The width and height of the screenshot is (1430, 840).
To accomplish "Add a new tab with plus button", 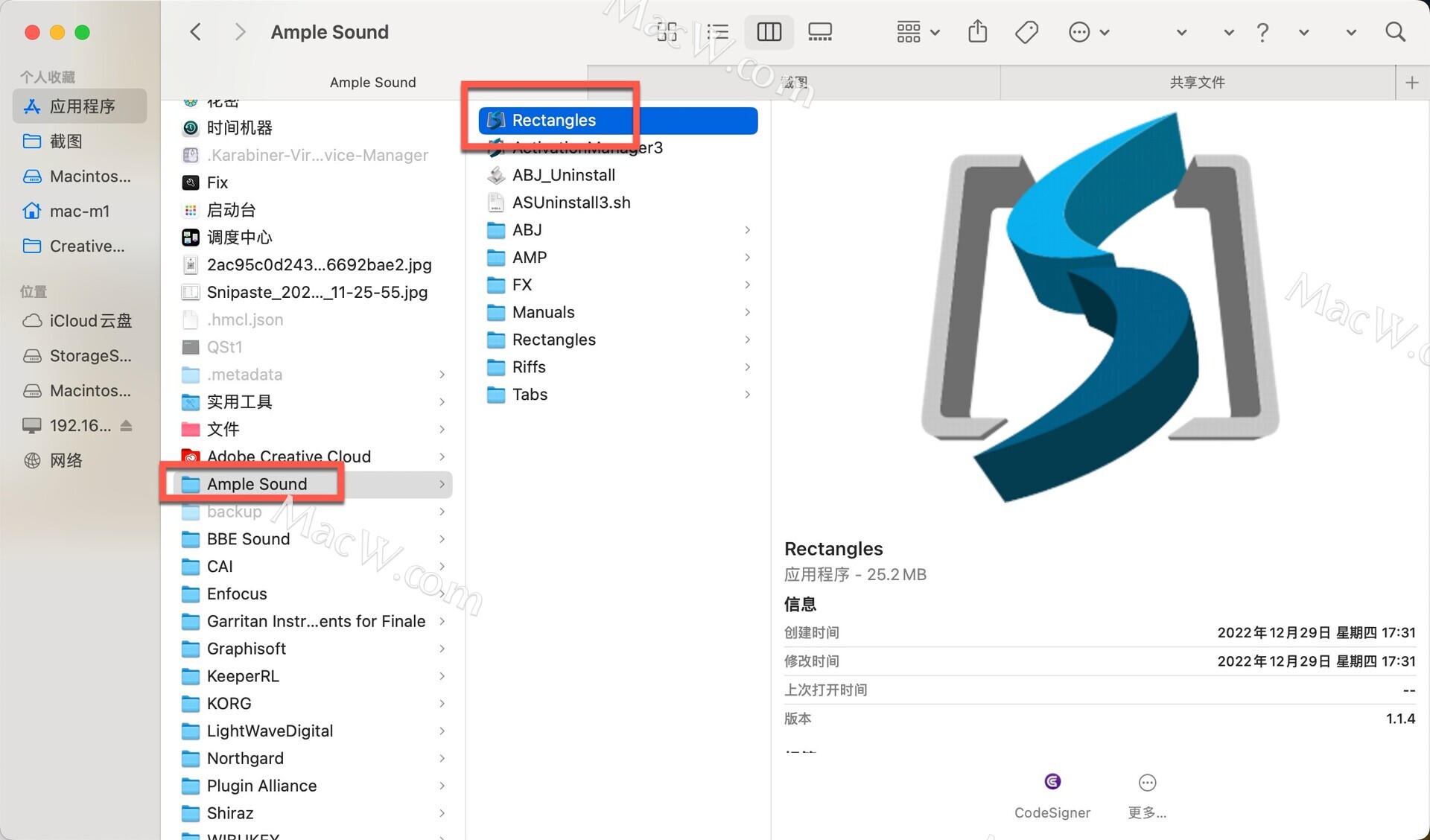I will click(1411, 83).
